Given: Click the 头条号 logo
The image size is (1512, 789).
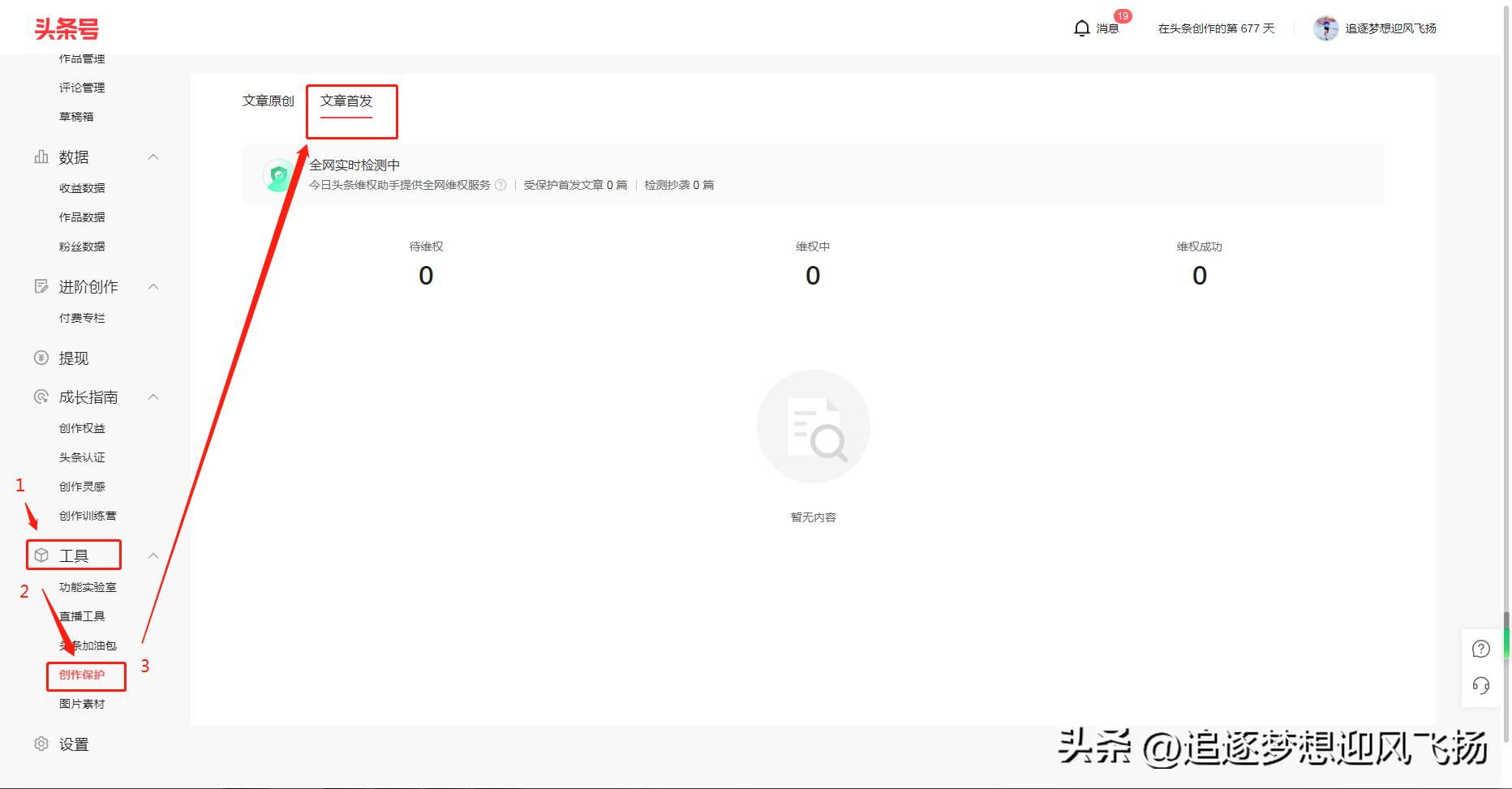Looking at the screenshot, I should pos(67,29).
